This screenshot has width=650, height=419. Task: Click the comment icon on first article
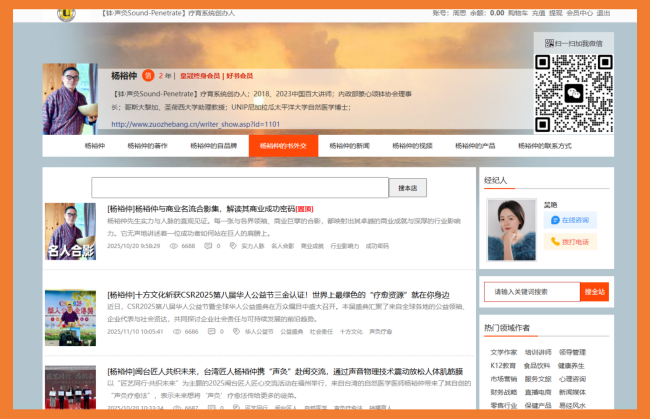click(x=208, y=245)
